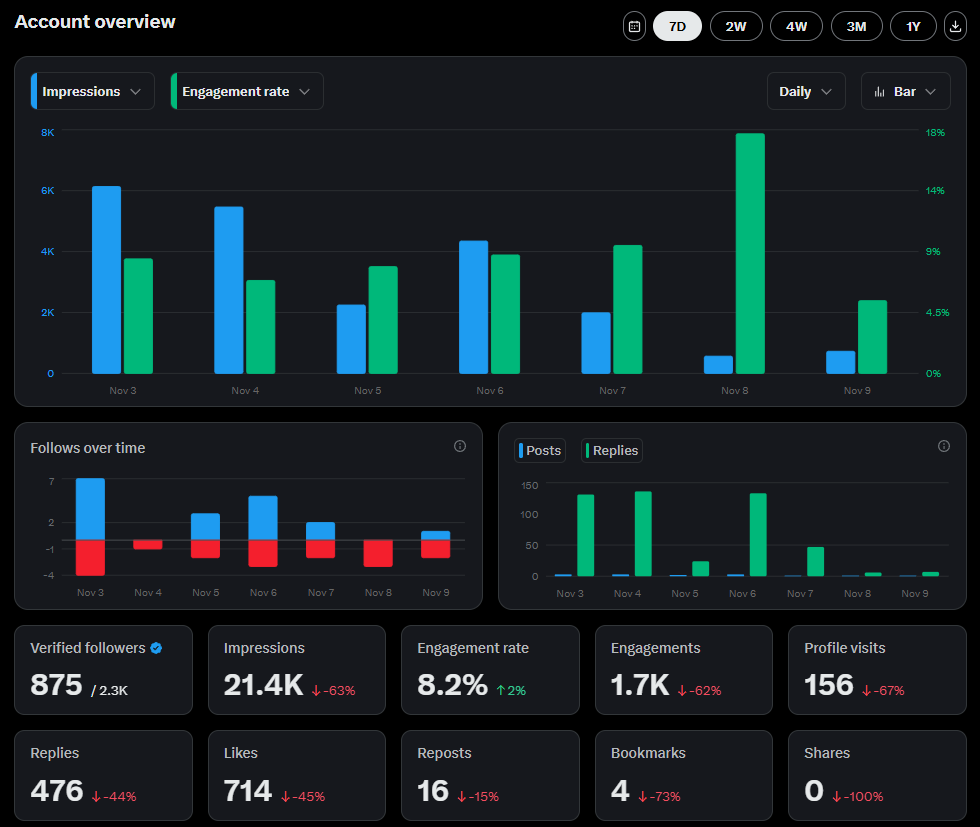This screenshot has width=980, height=827.
Task: Switch to the 1Y time range
Action: (913, 27)
